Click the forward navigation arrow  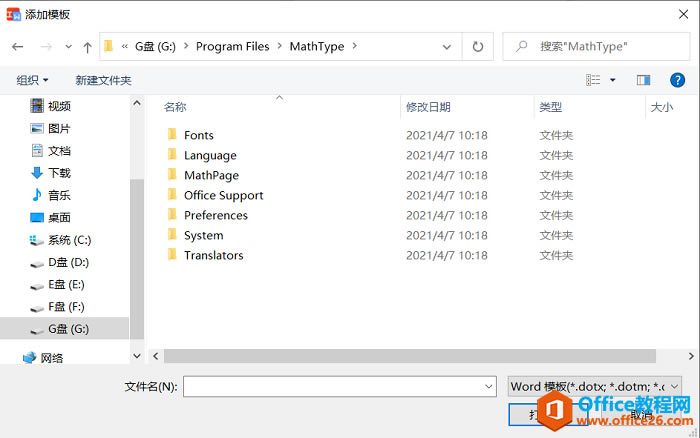[x=46, y=46]
